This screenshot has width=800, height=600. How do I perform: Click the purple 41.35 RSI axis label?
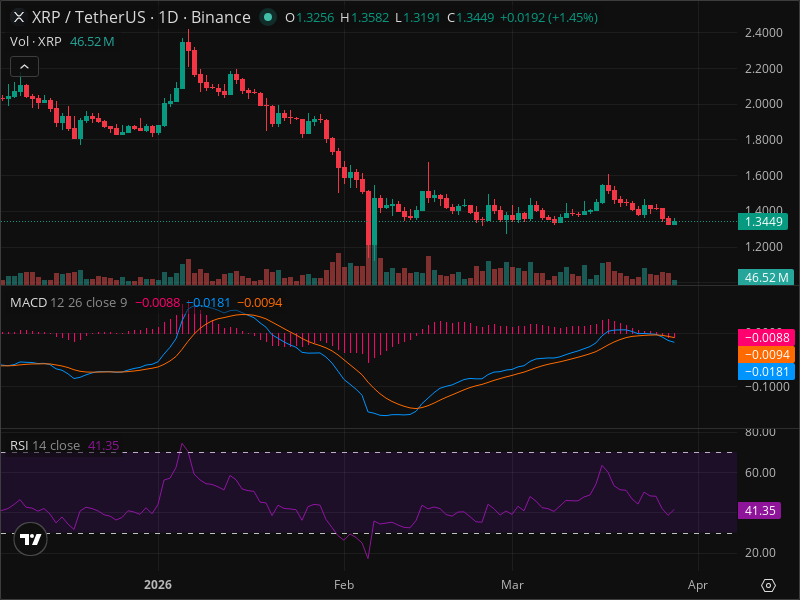click(x=759, y=511)
